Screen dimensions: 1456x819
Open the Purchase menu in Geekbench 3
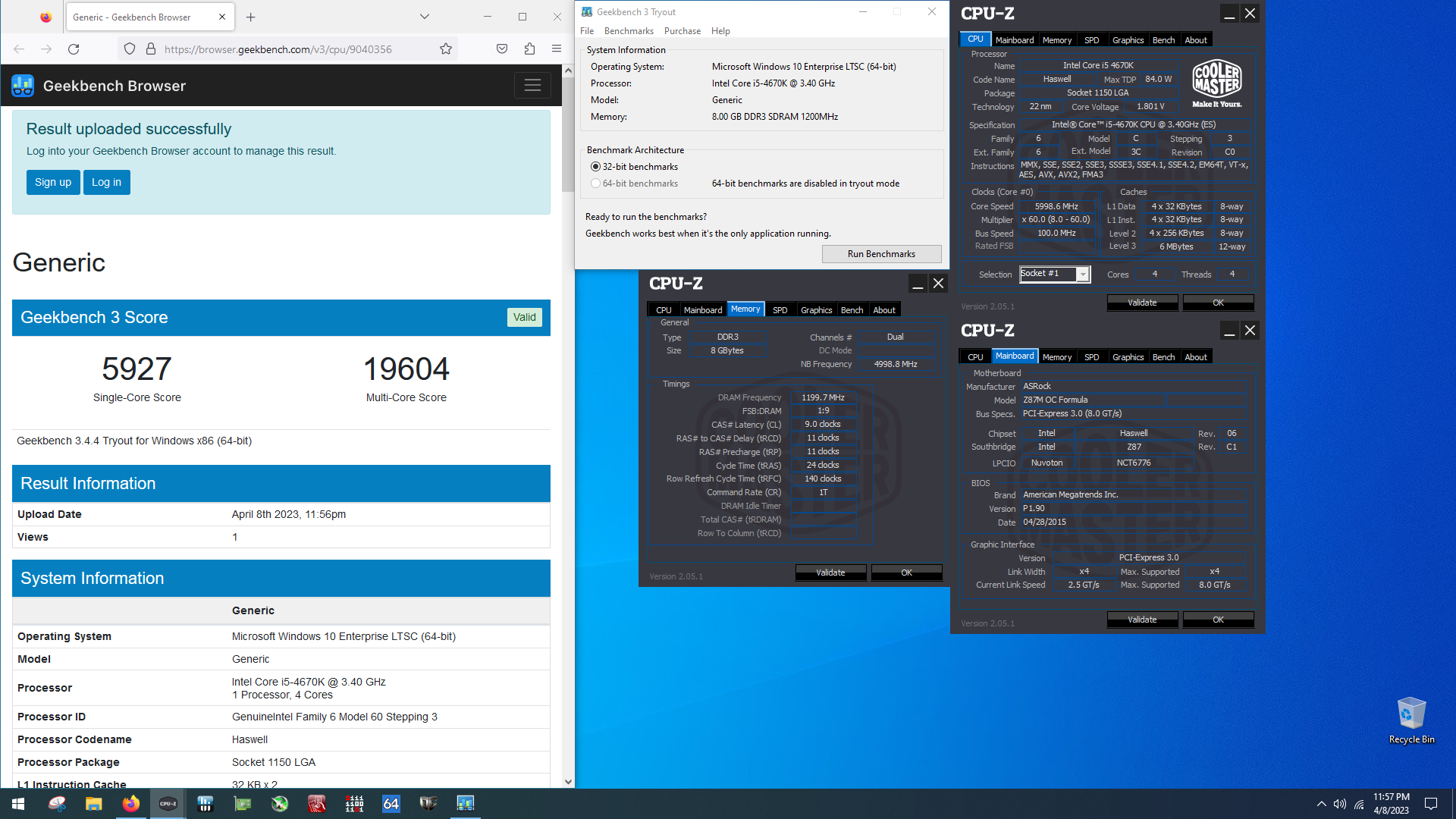pos(682,31)
